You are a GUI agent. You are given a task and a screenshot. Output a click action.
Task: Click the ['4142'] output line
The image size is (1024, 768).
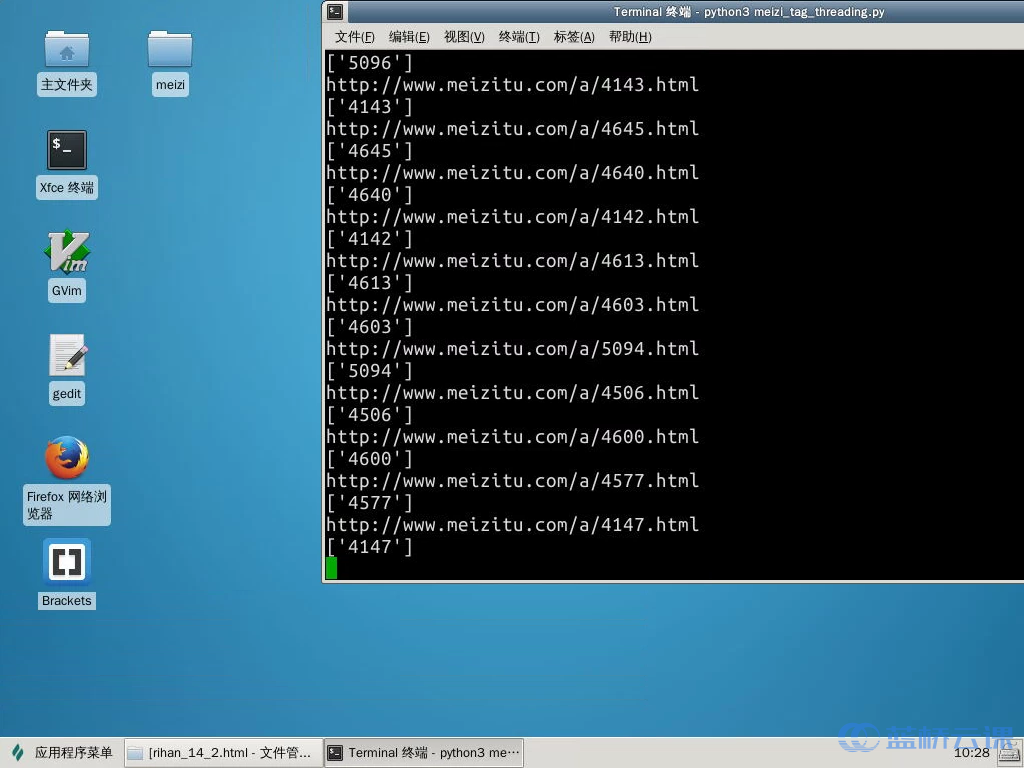[x=370, y=238]
